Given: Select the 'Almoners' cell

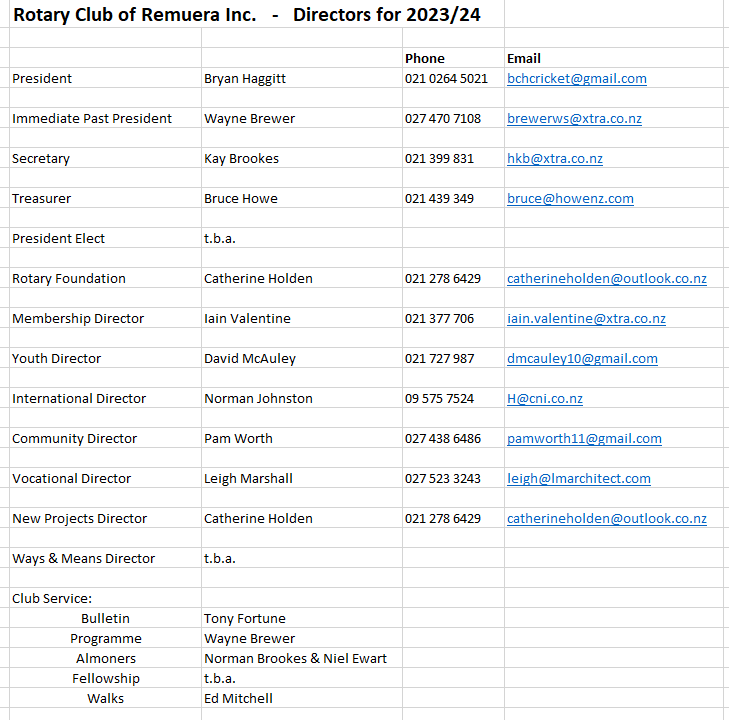Looking at the screenshot, I should 105,658.
